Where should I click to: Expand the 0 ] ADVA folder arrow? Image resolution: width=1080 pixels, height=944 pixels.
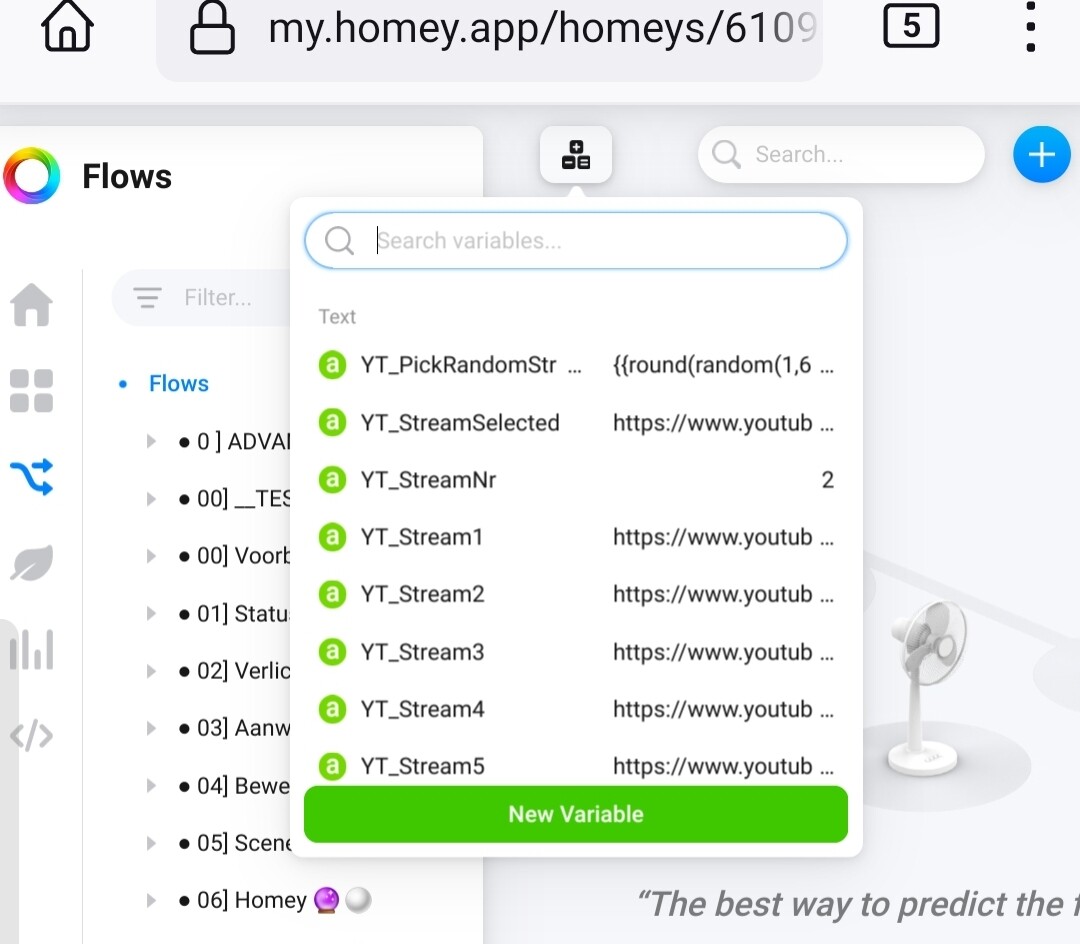coord(152,441)
